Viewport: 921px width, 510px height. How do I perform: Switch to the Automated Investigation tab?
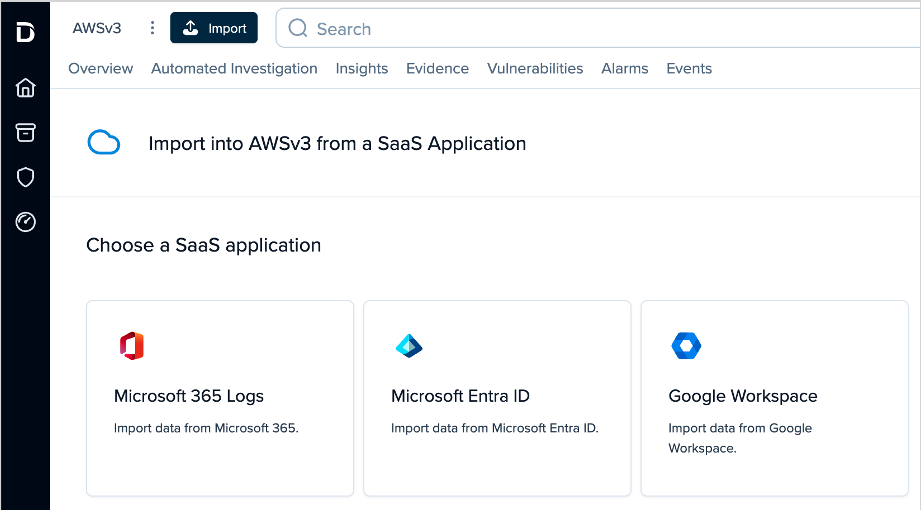click(234, 68)
